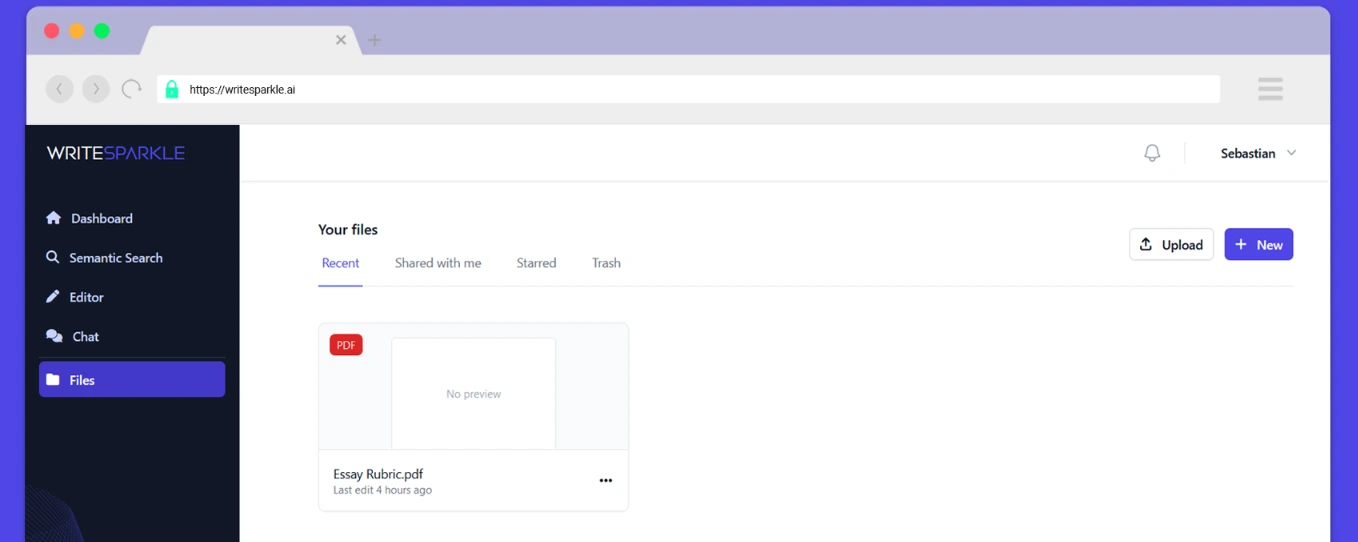
Task: Click the Files folder icon
Action: click(x=53, y=380)
